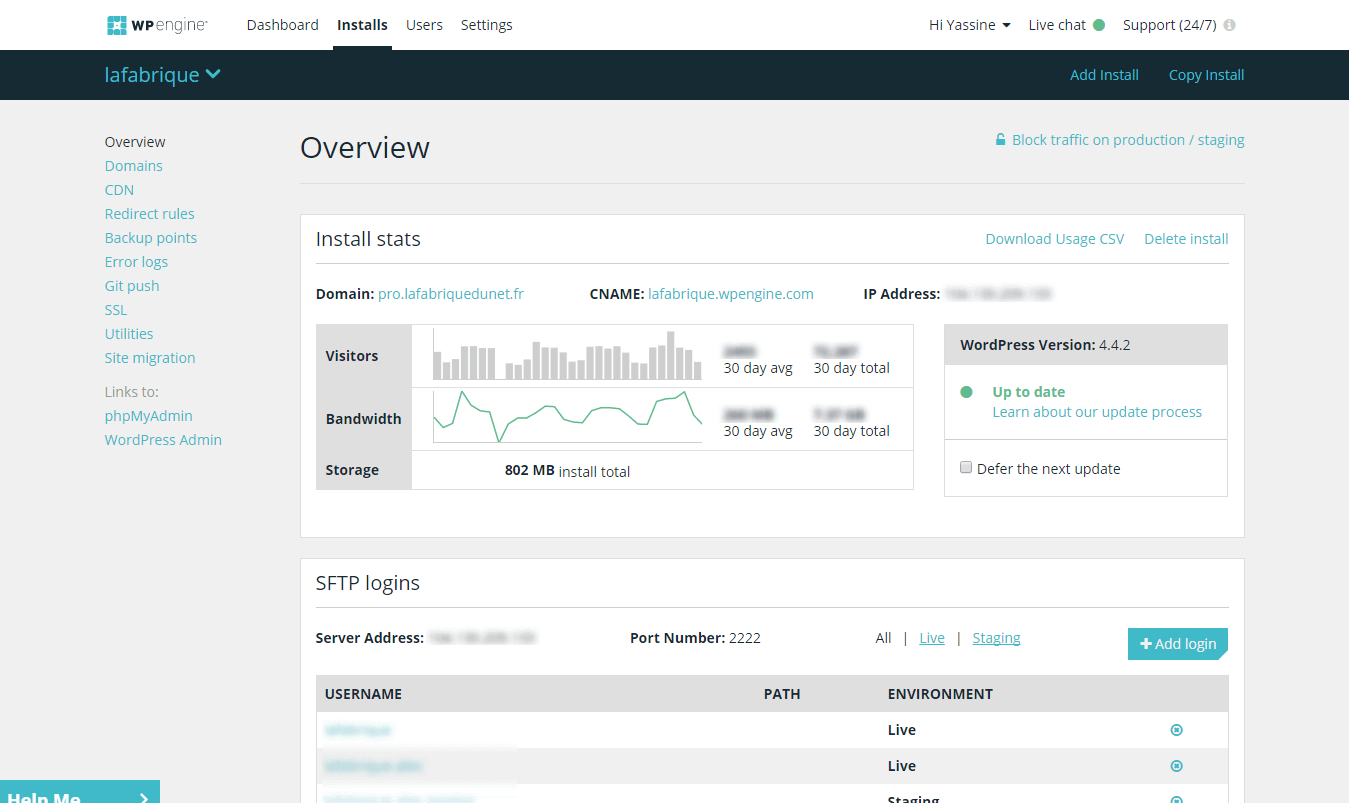Filter SFTP logins by Live

tap(932, 638)
